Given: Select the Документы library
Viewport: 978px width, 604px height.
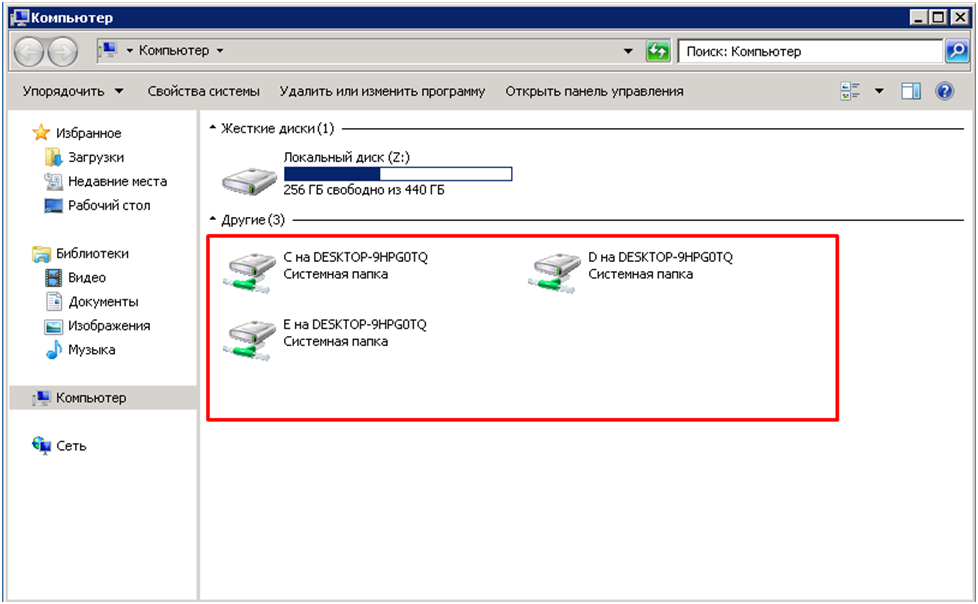Looking at the screenshot, I should [x=103, y=302].
